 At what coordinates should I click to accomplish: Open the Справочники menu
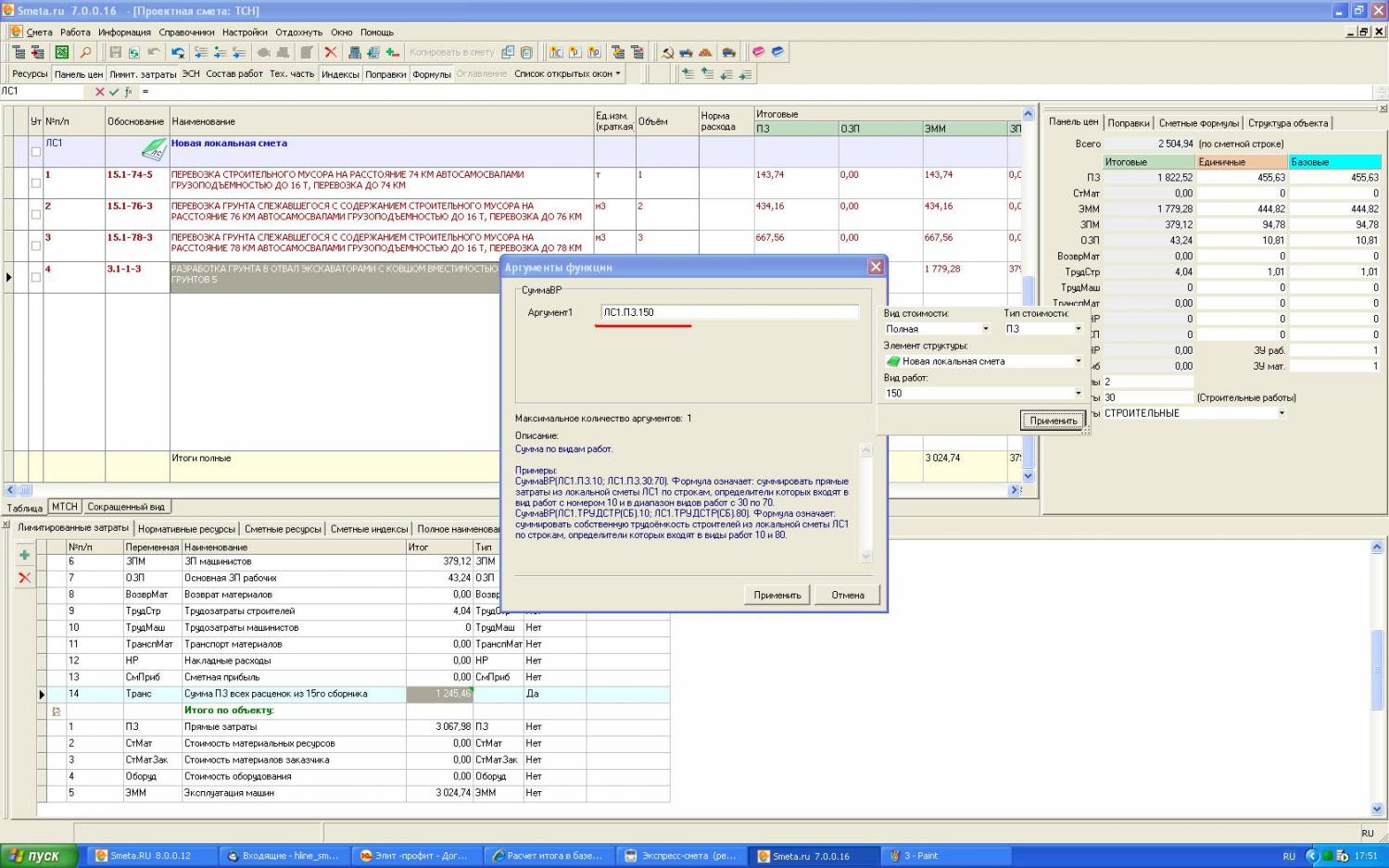pyautogui.click(x=186, y=32)
